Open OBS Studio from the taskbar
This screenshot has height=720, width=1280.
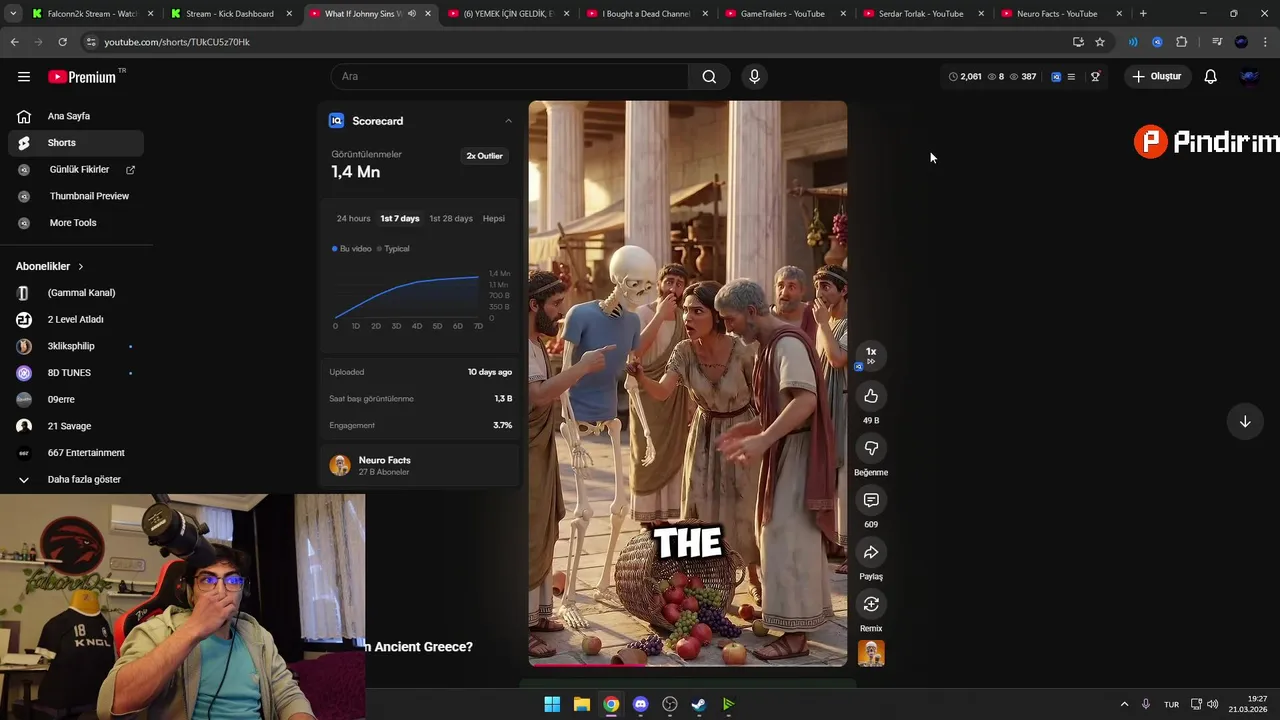pos(670,704)
